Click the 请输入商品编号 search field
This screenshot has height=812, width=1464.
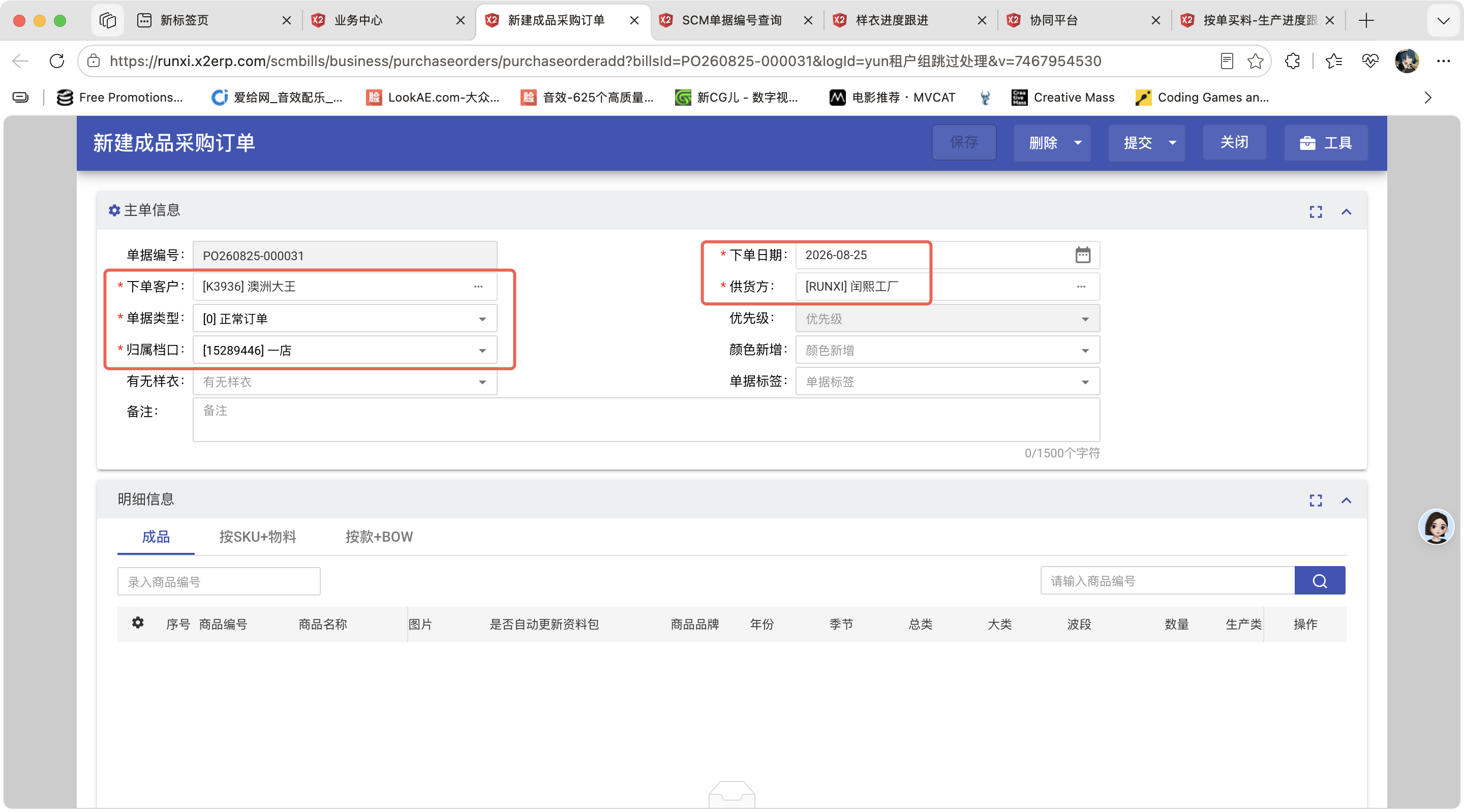pyautogui.click(x=1167, y=581)
